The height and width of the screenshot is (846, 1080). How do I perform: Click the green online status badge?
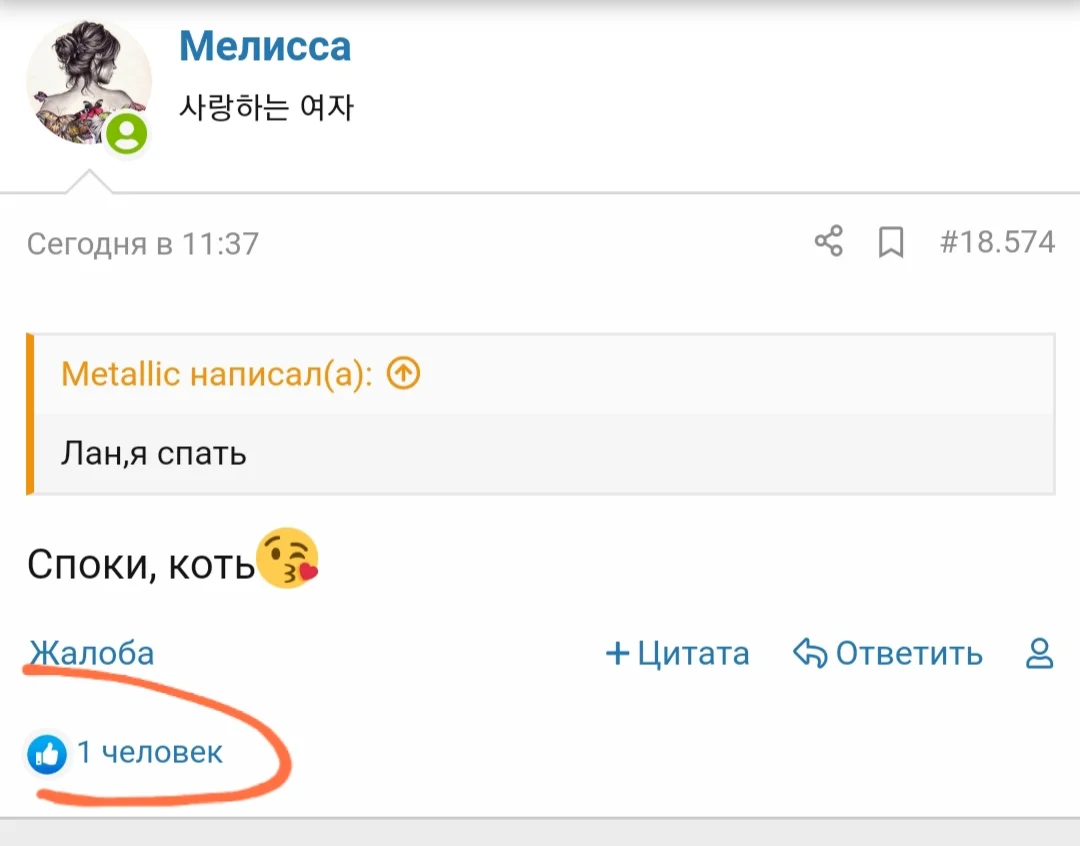pyautogui.click(x=127, y=134)
